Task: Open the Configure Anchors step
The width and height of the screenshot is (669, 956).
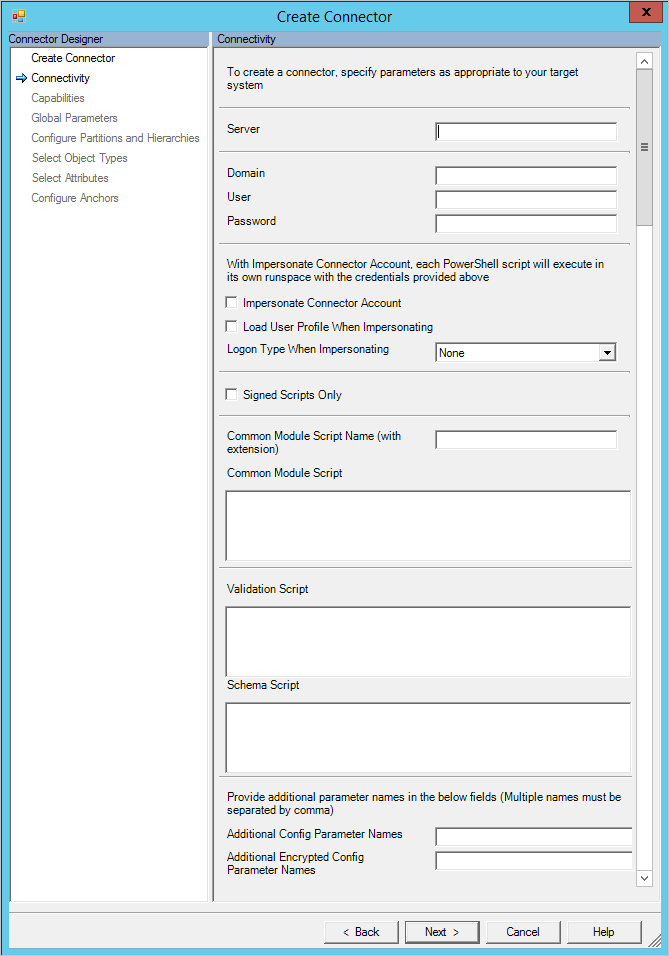Action: [x=75, y=198]
